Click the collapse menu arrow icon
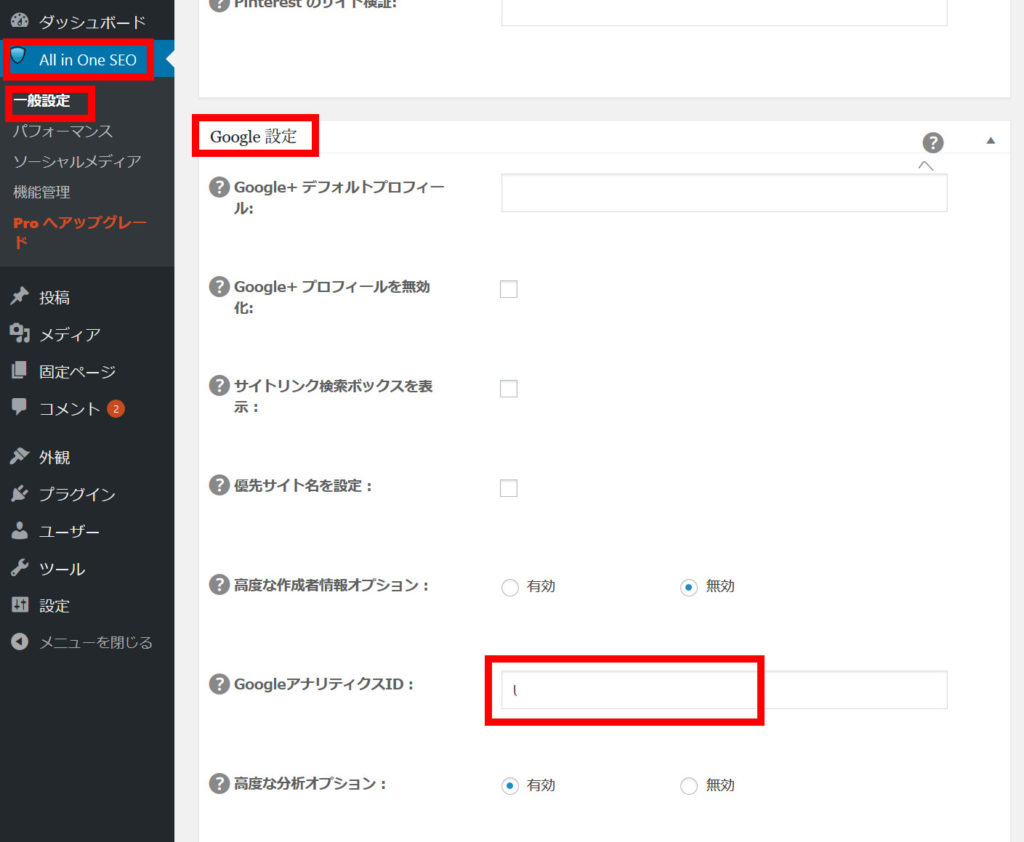 coord(20,641)
